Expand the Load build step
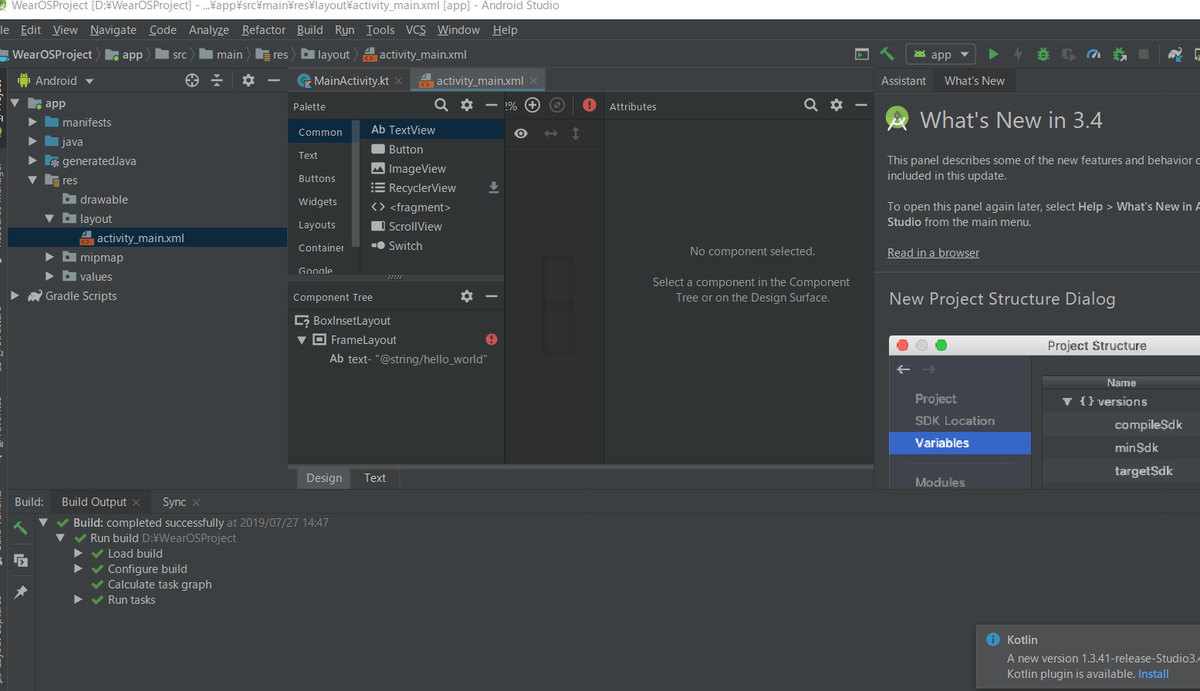Image resolution: width=1200 pixels, height=691 pixels. coord(79,553)
